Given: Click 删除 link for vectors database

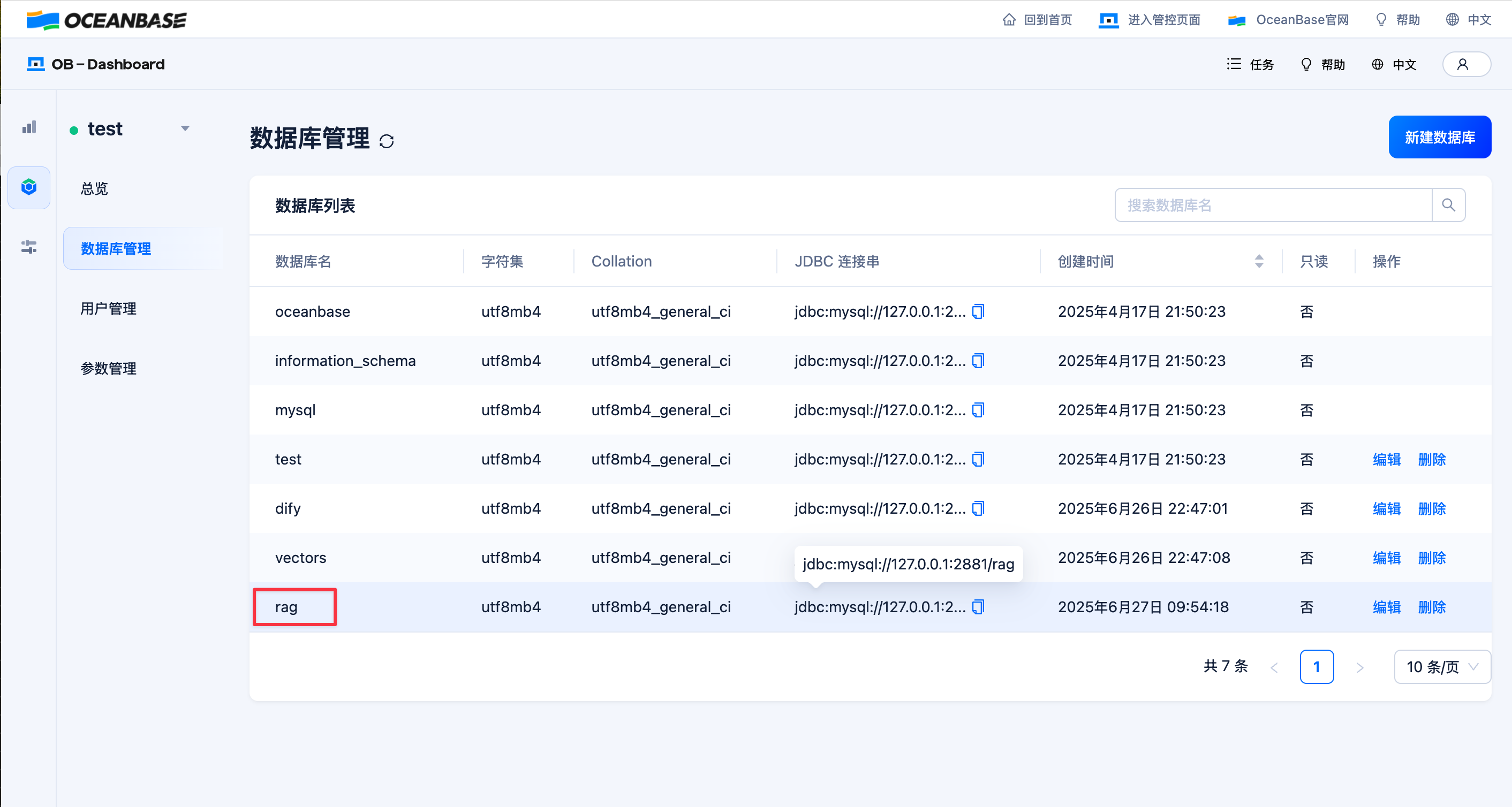Looking at the screenshot, I should coord(1431,558).
